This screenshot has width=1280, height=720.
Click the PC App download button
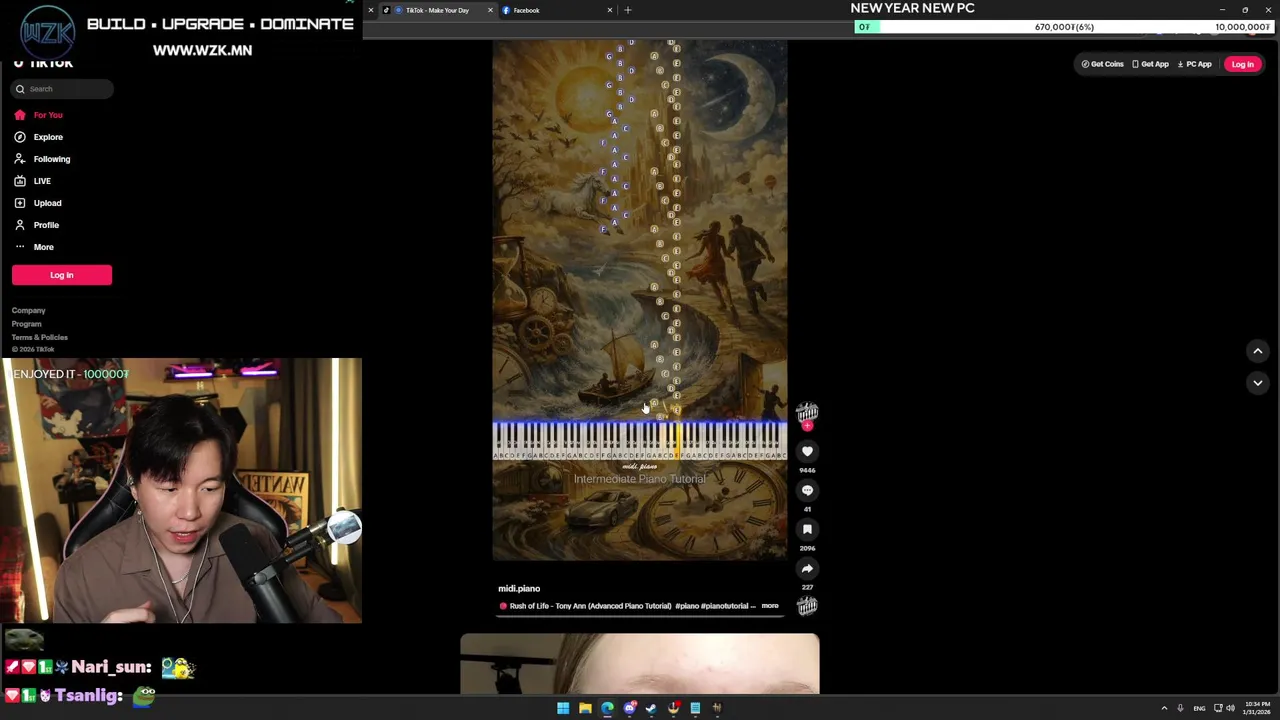1194,64
